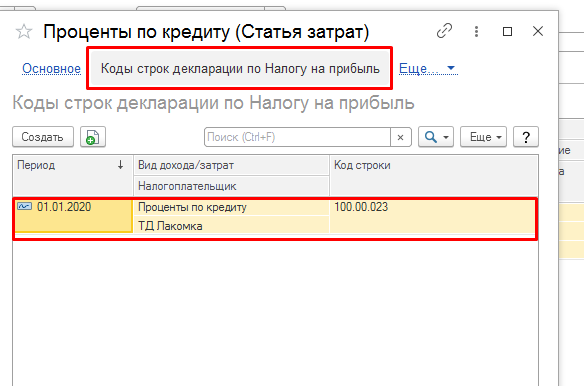Click the Код строки column header
Viewport: 584px width, 386px height.
434,175
